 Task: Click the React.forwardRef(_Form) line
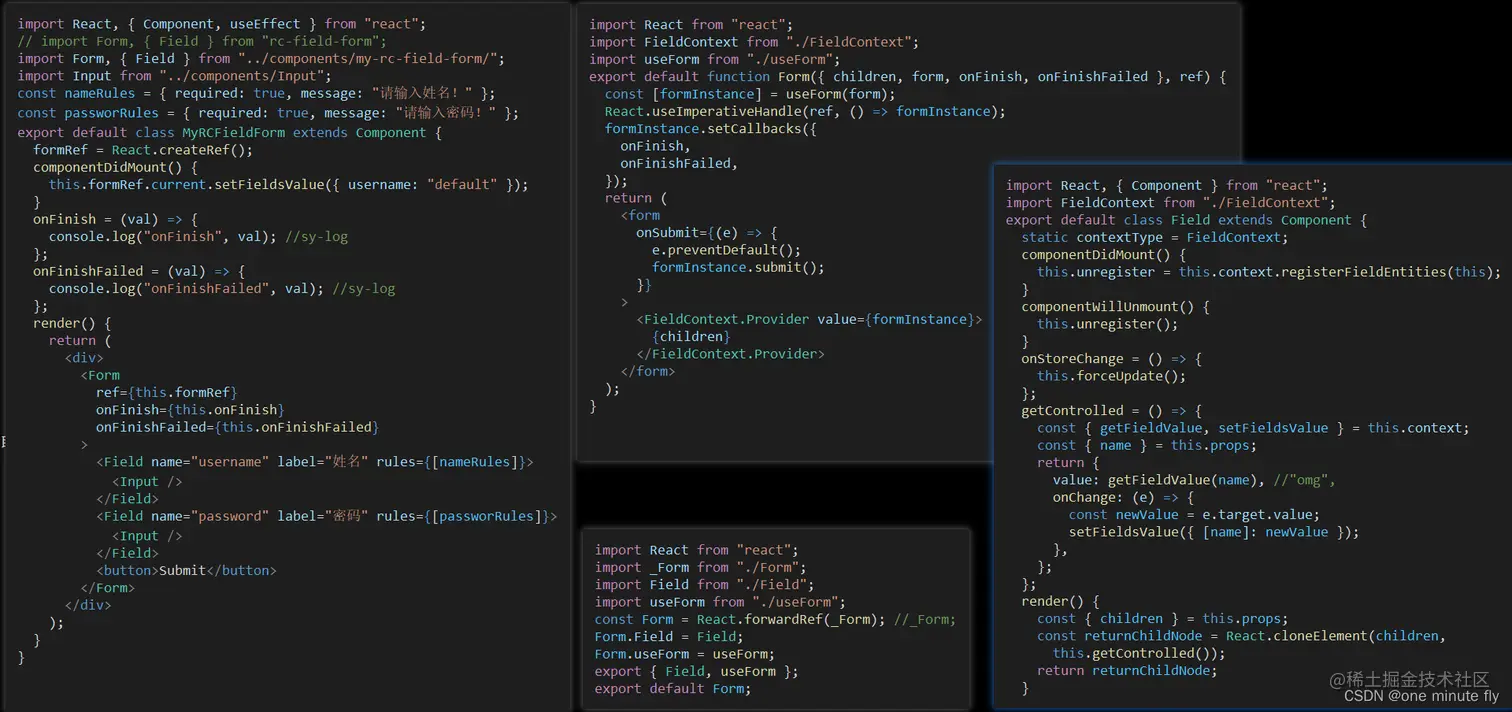pyautogui.click(x=775, y=619)
